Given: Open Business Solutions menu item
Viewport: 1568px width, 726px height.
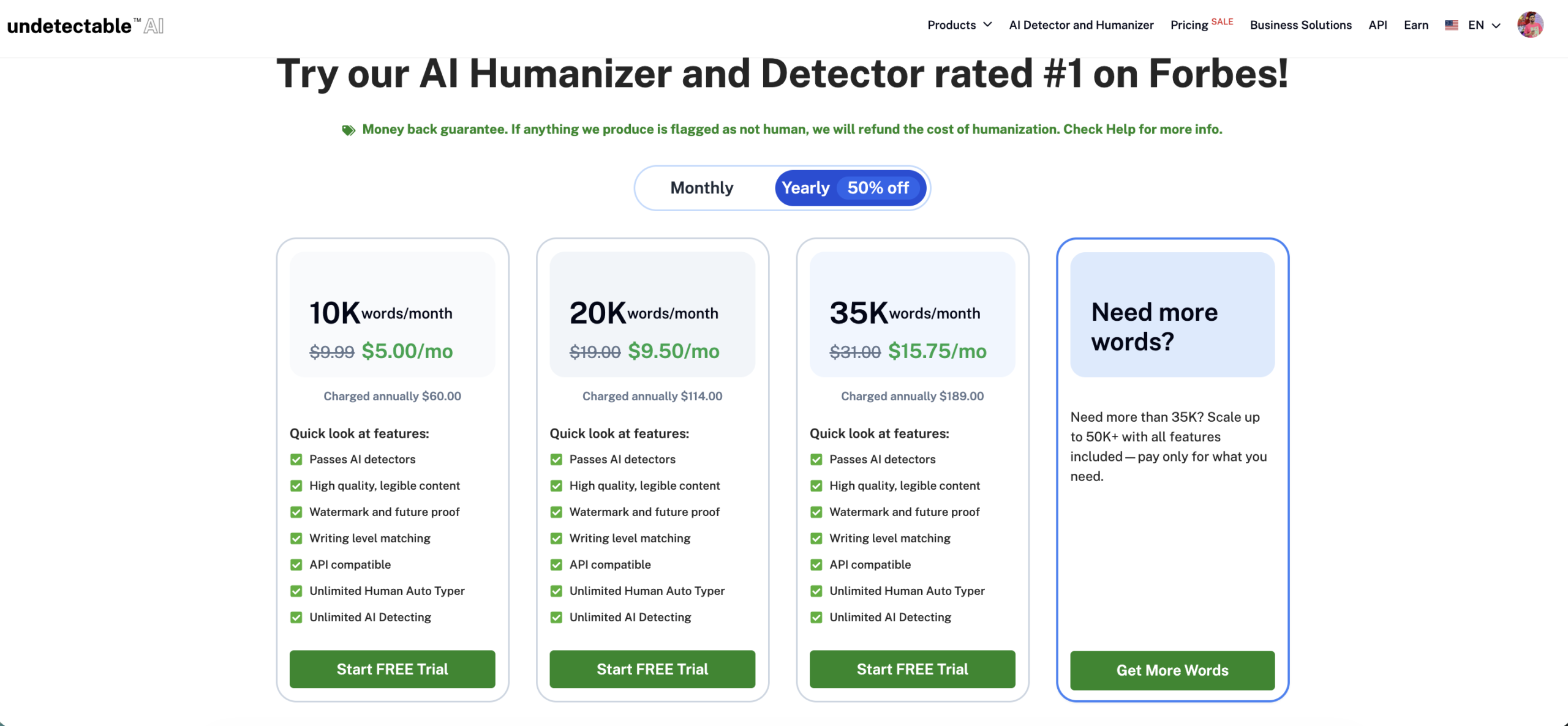Looking at the screenshot, I should point(1300,25).
